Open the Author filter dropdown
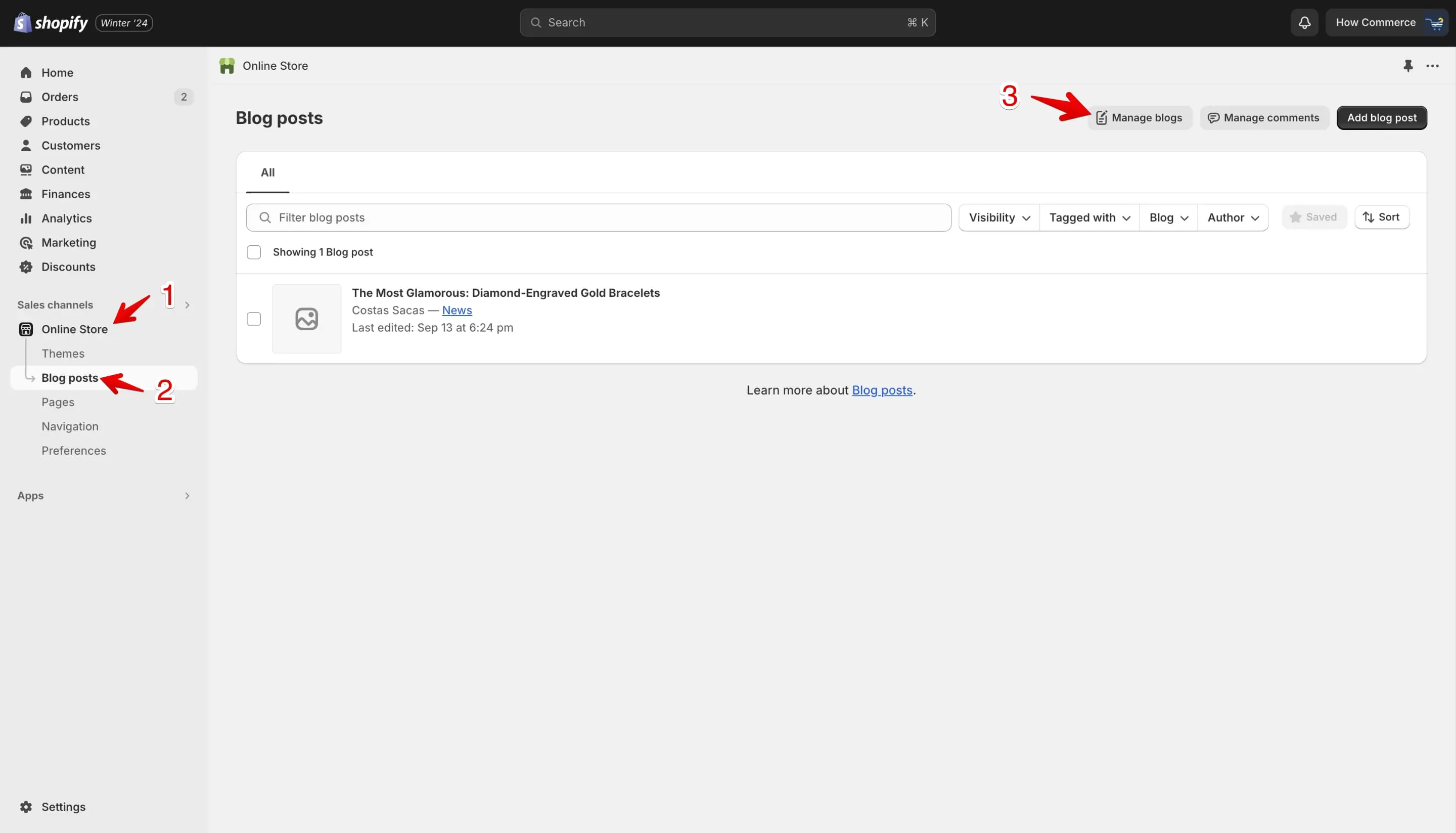Viewport: 1456px width, 833px height. coord(1233,217)
